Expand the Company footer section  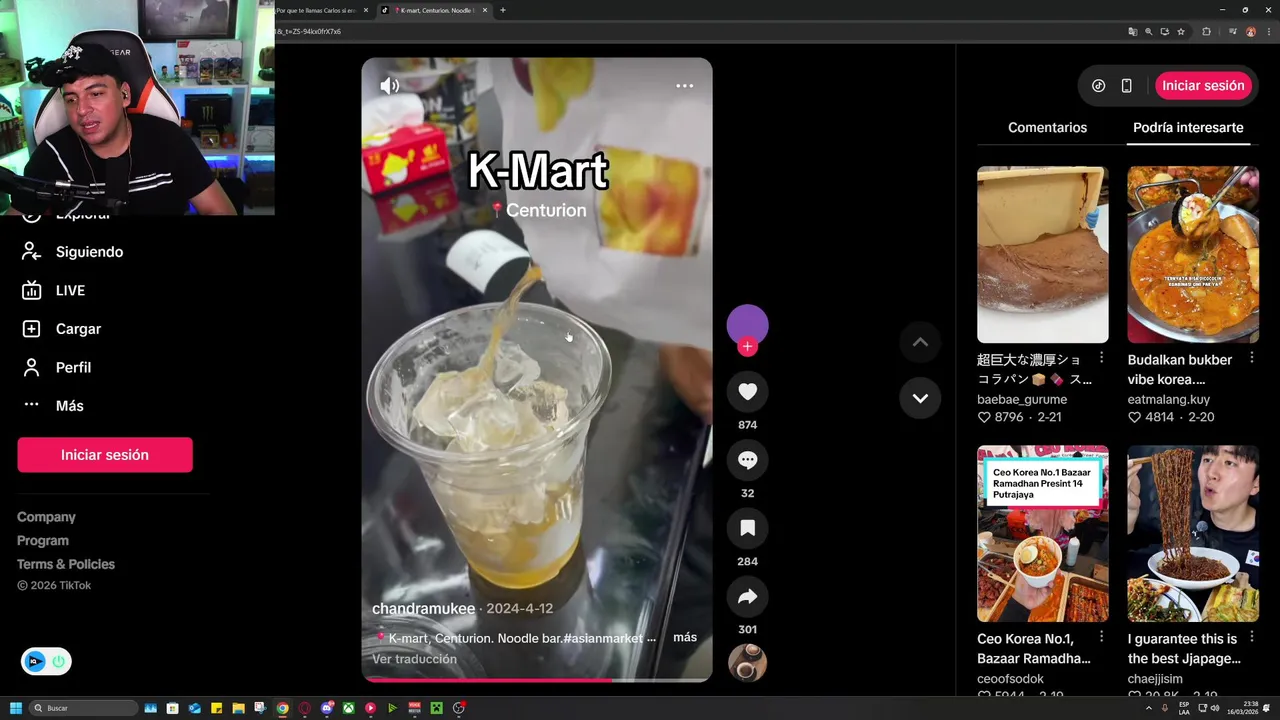[x=46, y=517]
